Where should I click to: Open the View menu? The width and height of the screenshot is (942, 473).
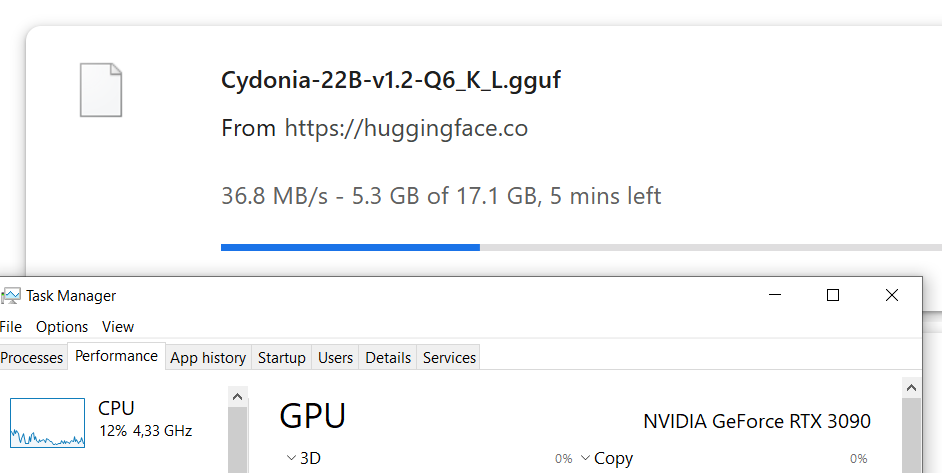click(118, 327)
